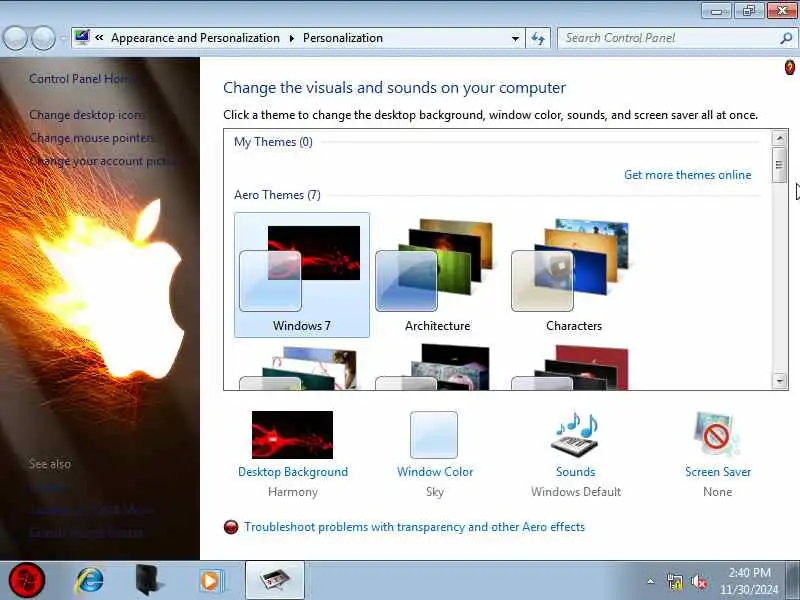Image resolution: width=800 pixels, height=600 pixels.
Task: Click My Themes (0) header
Action: pos(273,142)
